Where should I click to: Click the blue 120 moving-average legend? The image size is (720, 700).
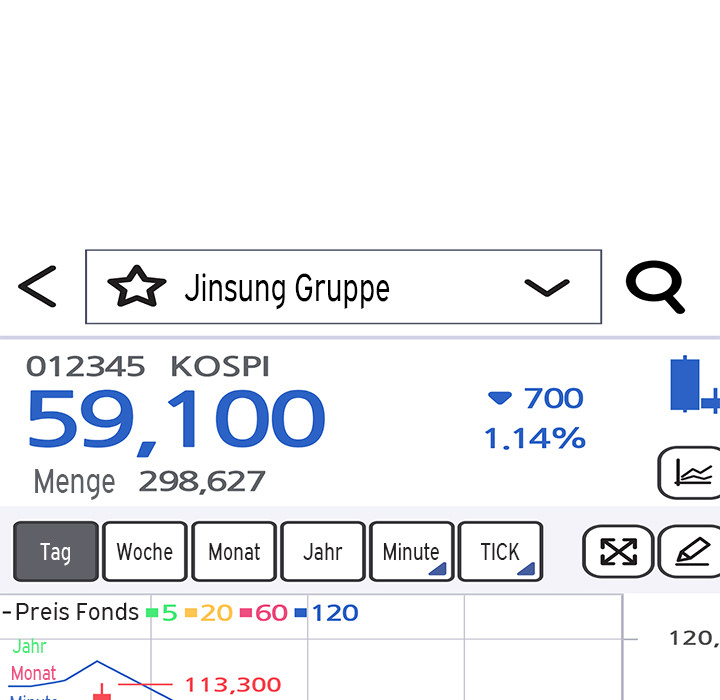pyautogui.click(x=326, y=613)
